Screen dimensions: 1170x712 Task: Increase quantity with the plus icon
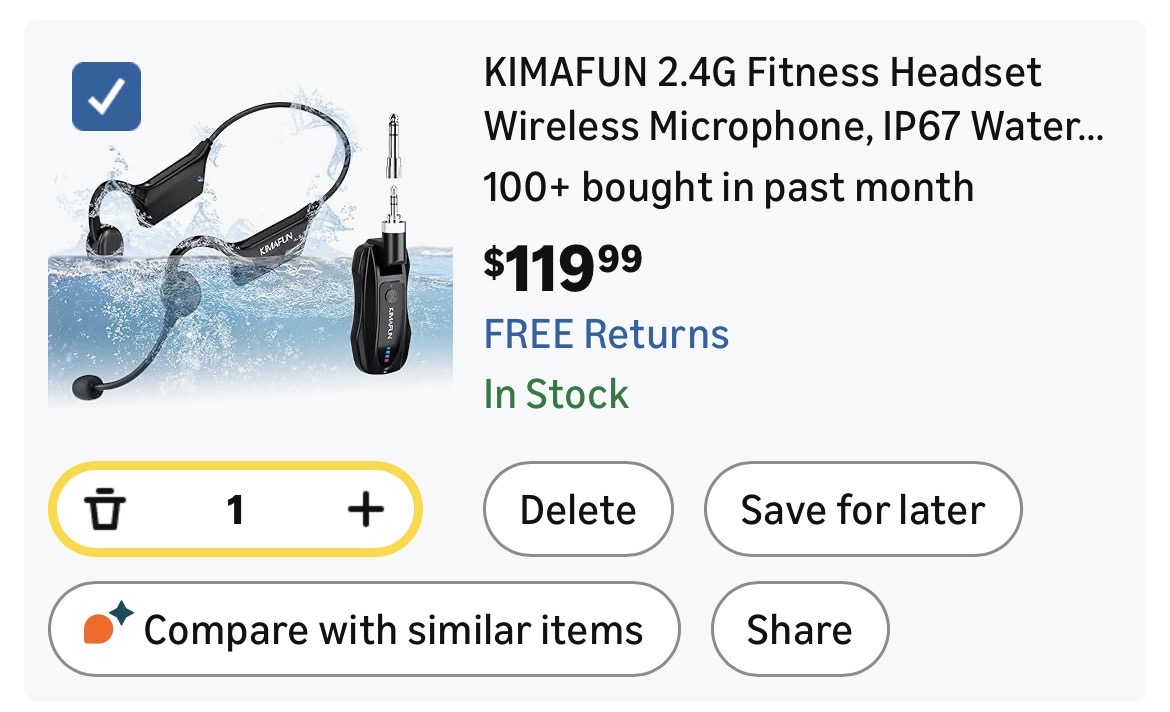point(365,511)
